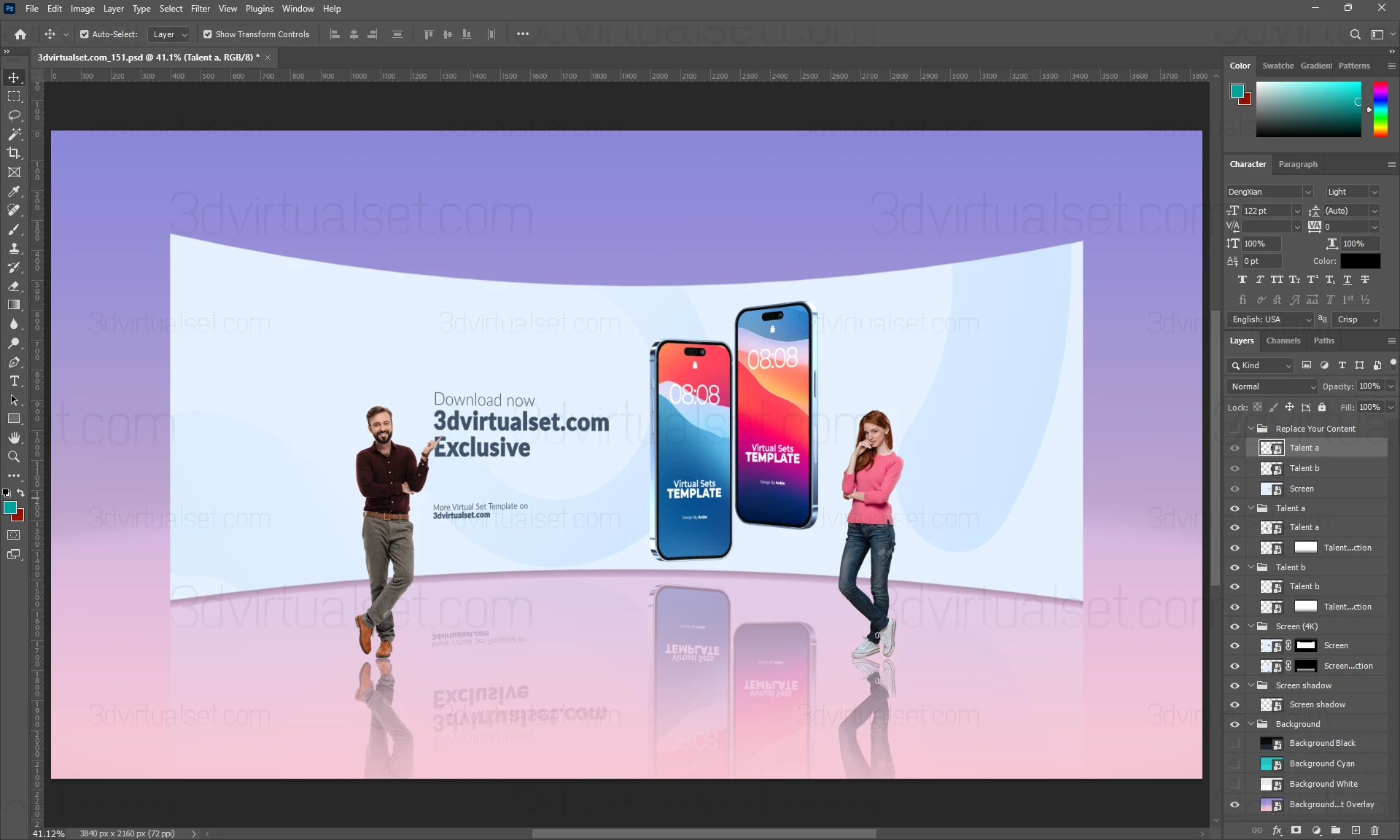Click the black text Color swatch
The height and width of the screenshot is (840, 1400).
(x=1360, y=261)
